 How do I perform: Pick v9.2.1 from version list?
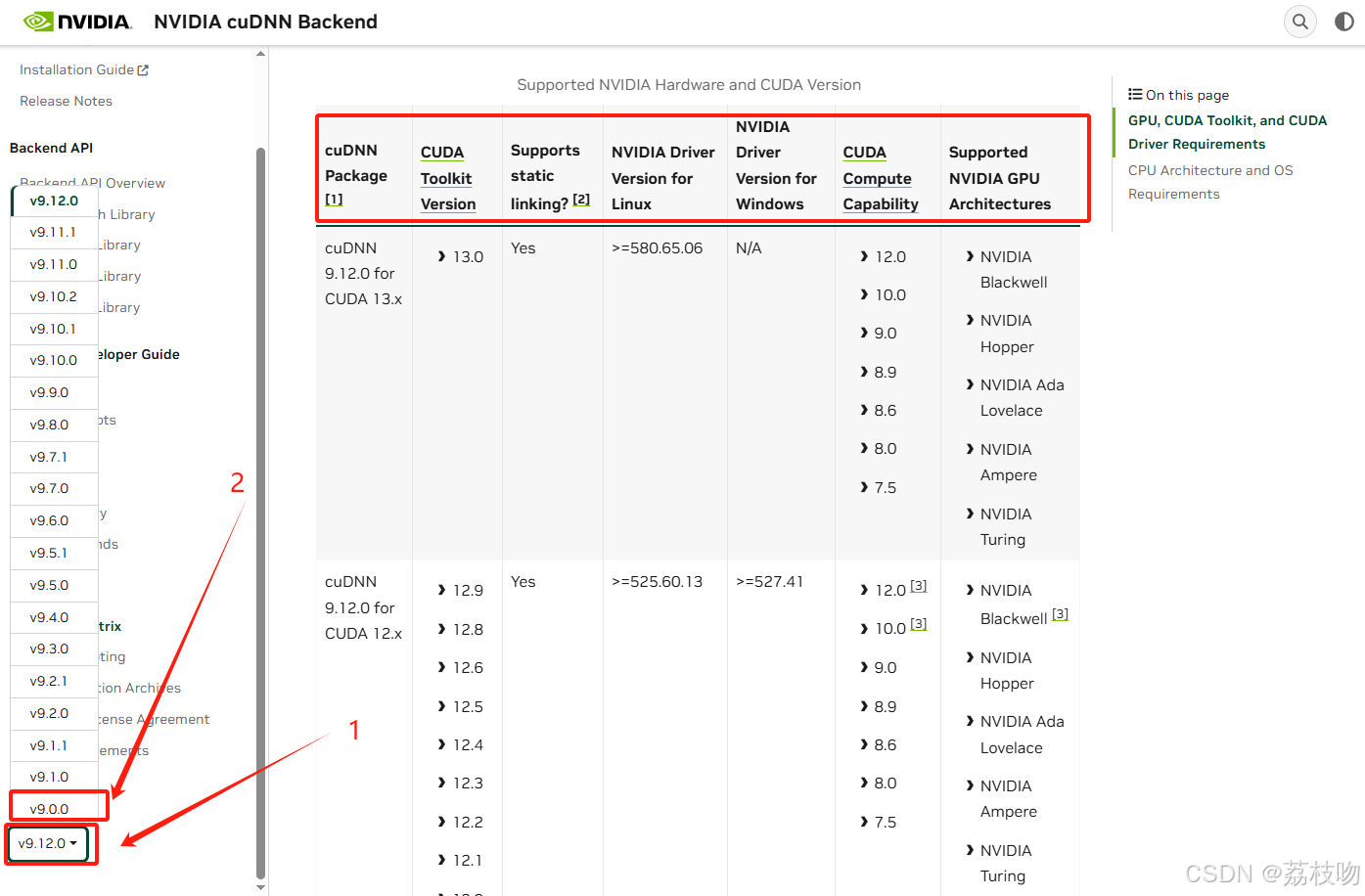(x=54, y=681)
